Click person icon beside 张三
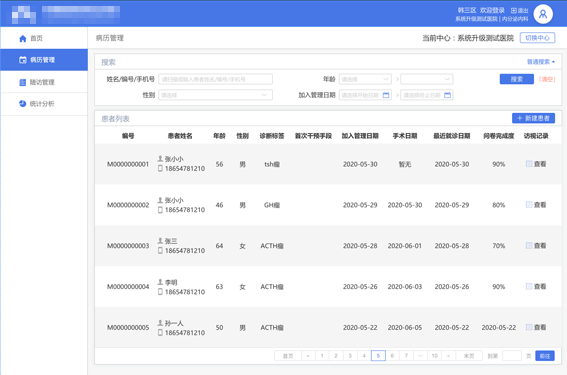 coord(160,240)
